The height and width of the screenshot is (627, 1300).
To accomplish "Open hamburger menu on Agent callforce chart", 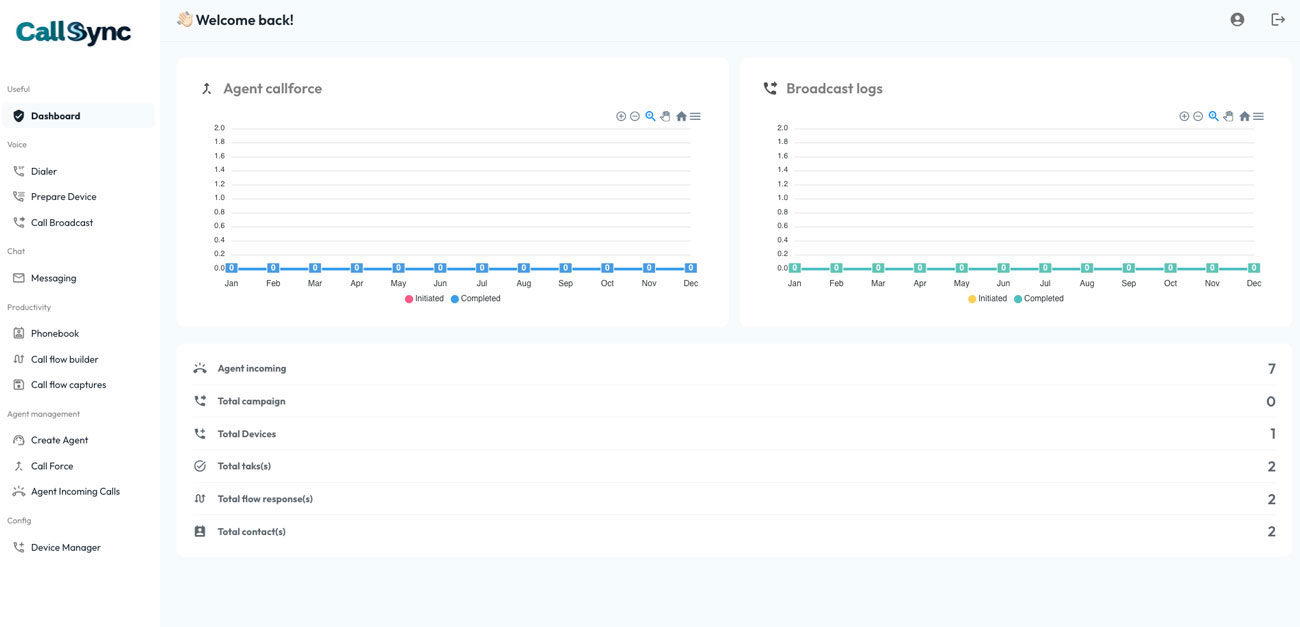I will pos(695,117).
